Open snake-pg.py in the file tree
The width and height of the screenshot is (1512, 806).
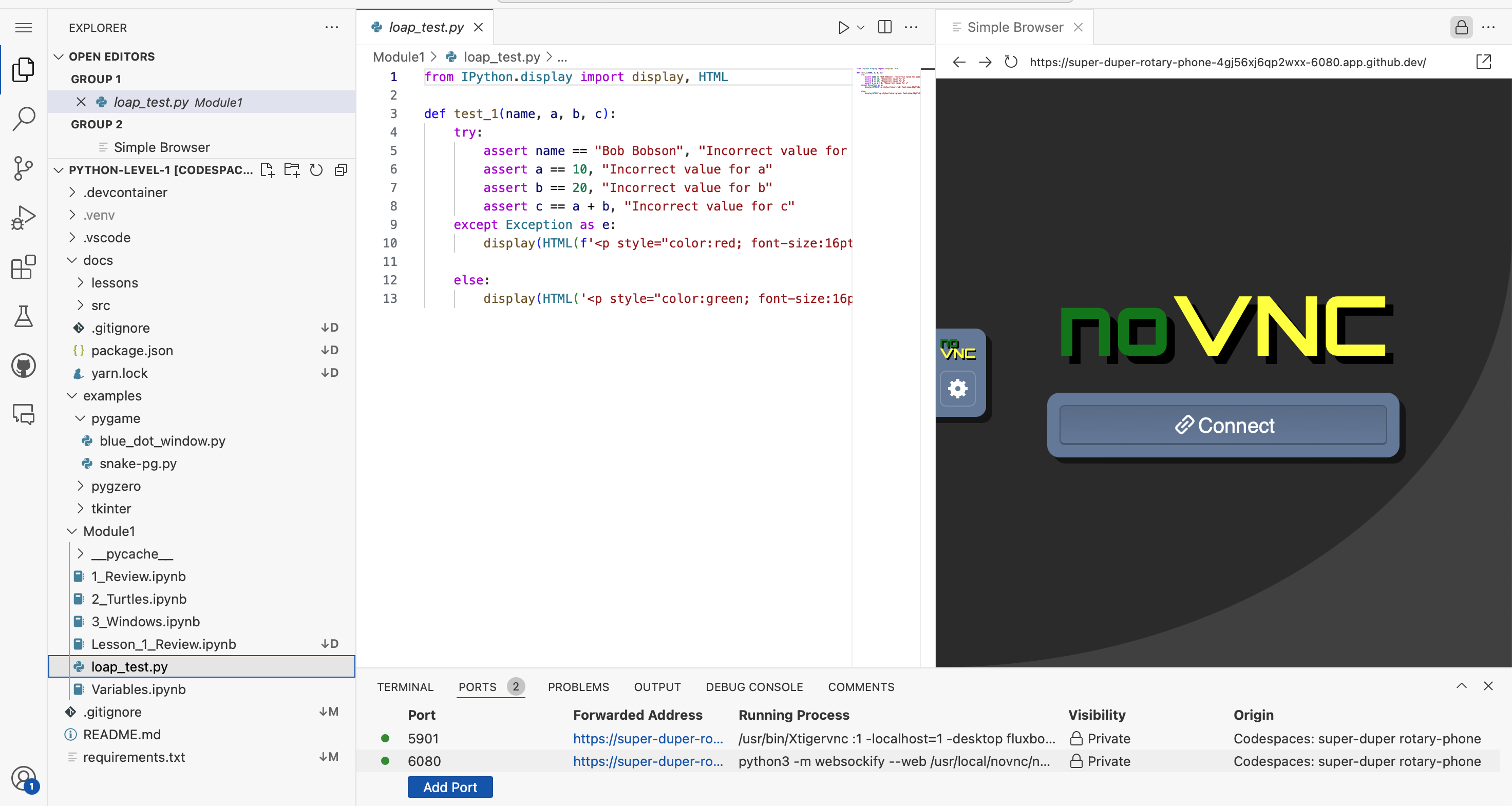point(138,464)
